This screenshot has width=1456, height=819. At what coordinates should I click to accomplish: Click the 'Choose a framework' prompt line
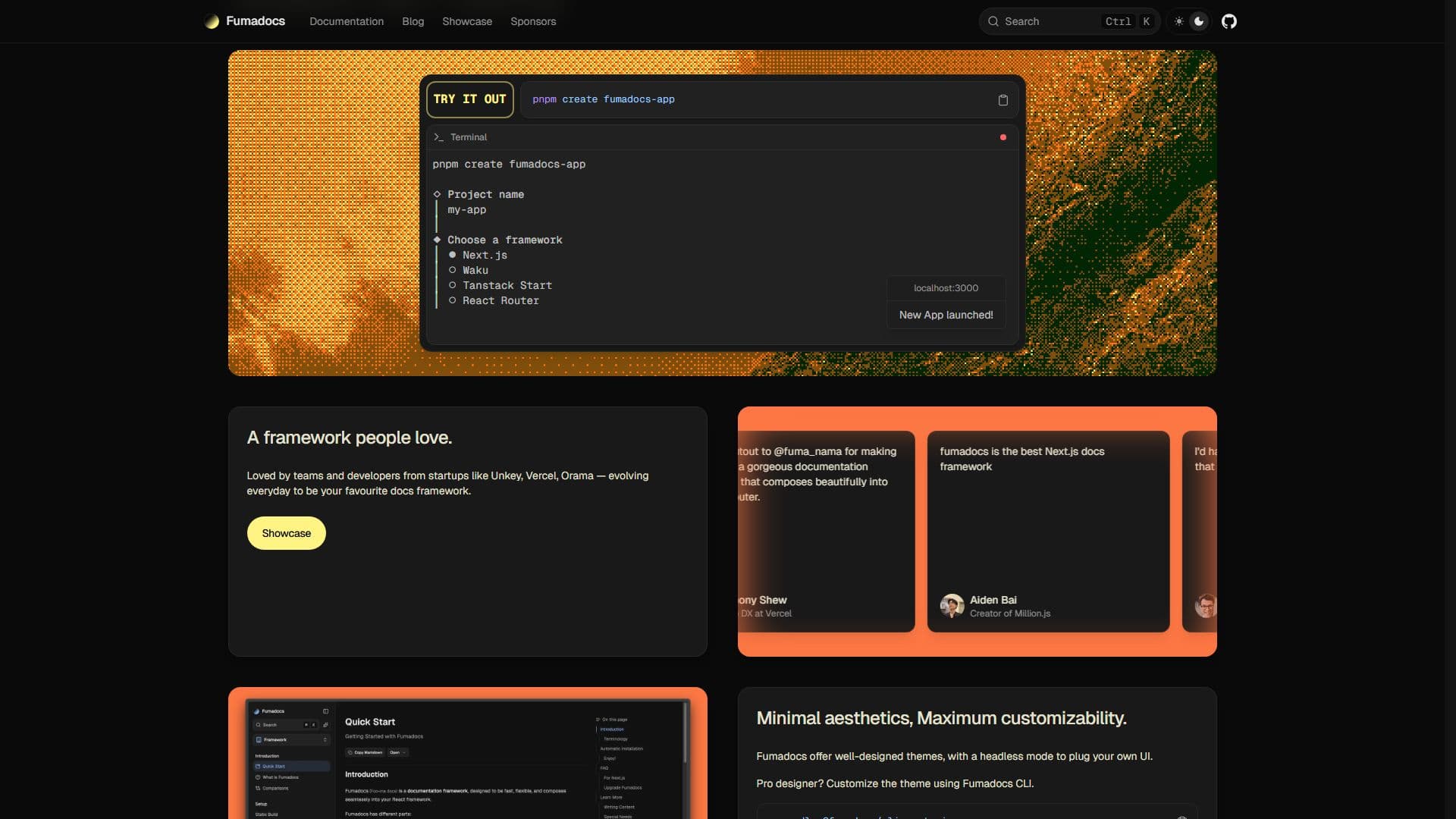click(x=505, y=240)
